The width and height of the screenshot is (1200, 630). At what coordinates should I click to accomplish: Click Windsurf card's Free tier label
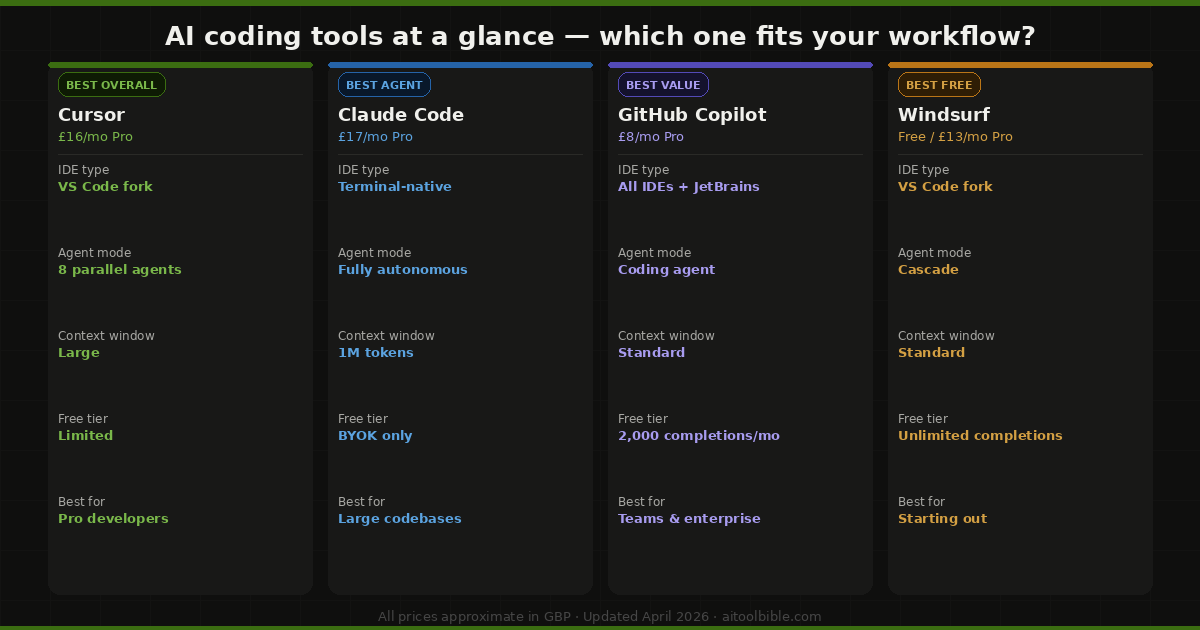click(x=923, y=419)
